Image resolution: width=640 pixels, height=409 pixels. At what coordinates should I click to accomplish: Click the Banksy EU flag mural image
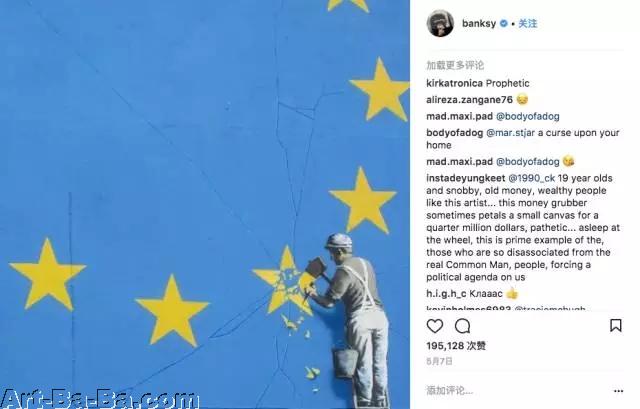tap(205, 204)
